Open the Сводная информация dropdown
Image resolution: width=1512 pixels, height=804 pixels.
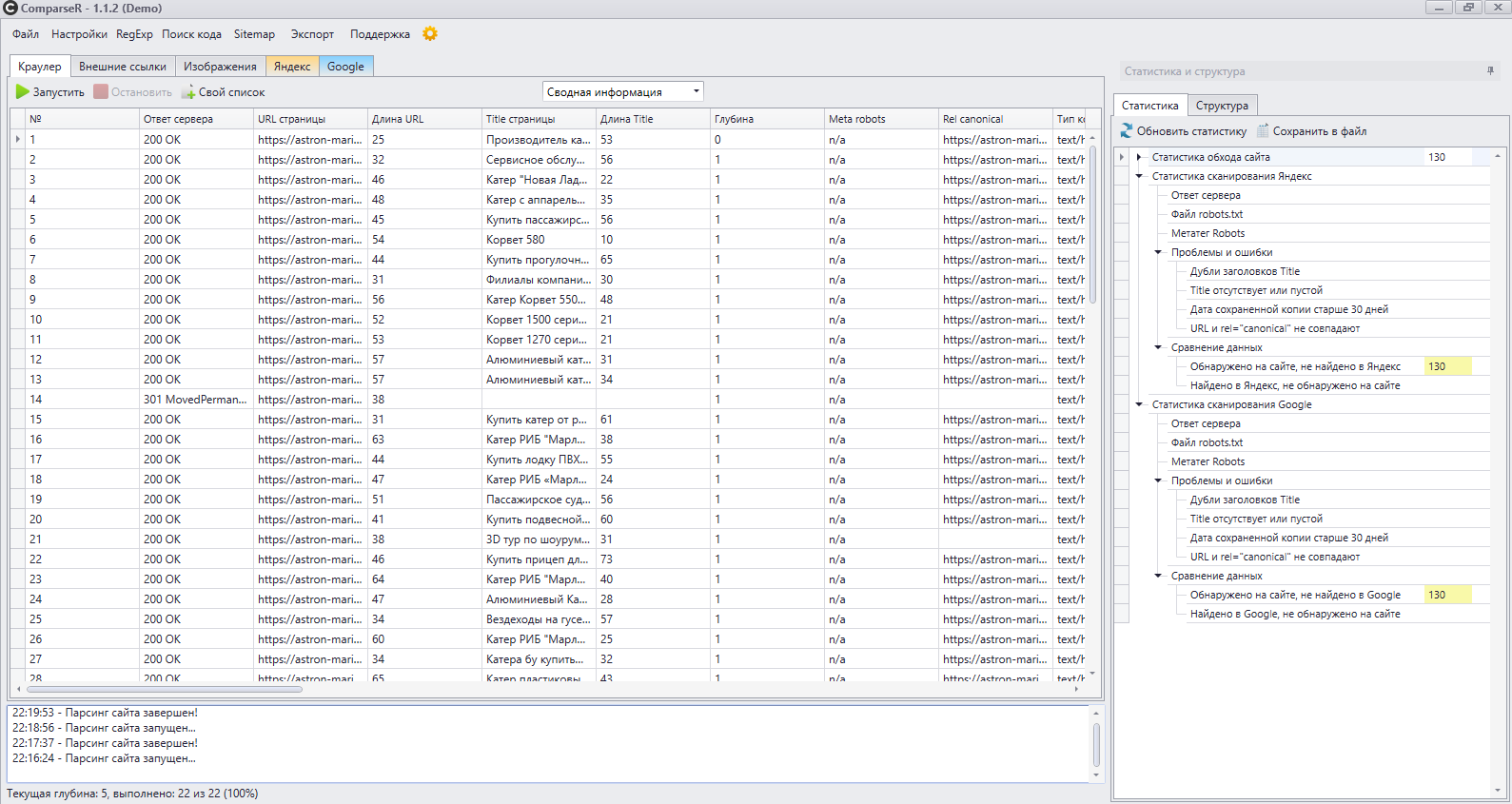623,92
